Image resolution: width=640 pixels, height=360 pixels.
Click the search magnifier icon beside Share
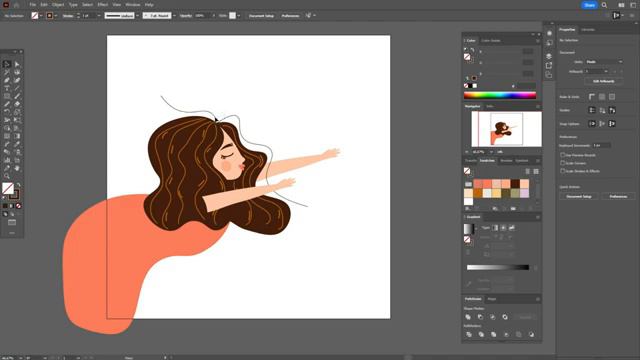604,5
